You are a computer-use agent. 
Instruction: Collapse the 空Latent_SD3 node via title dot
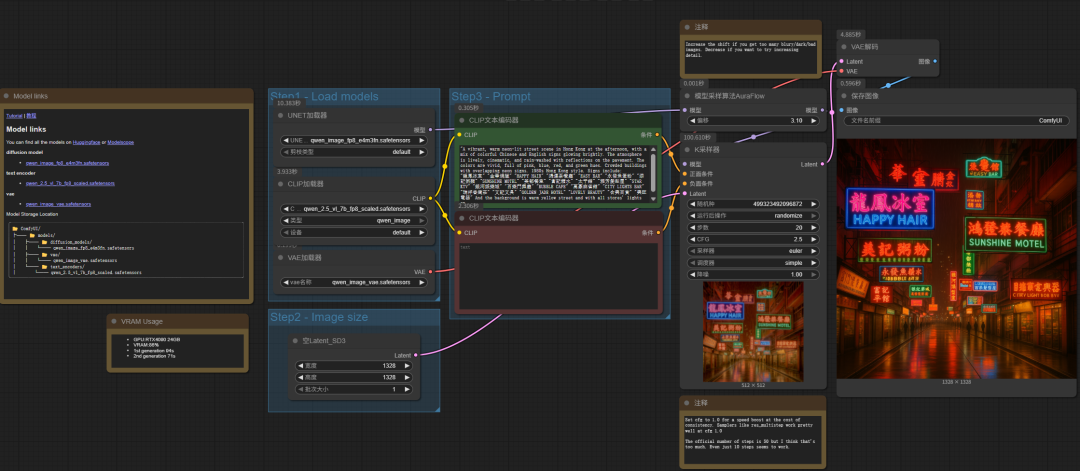(295, 341)
